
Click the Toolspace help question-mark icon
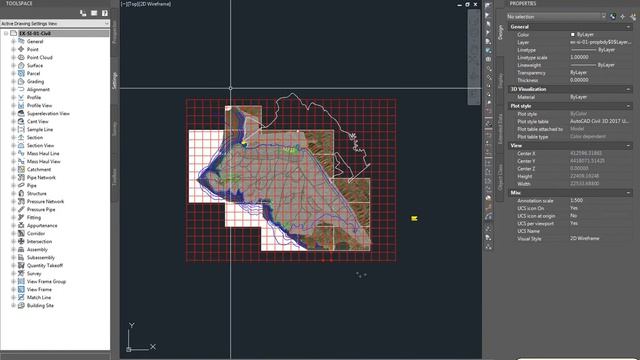pos(104,13)
